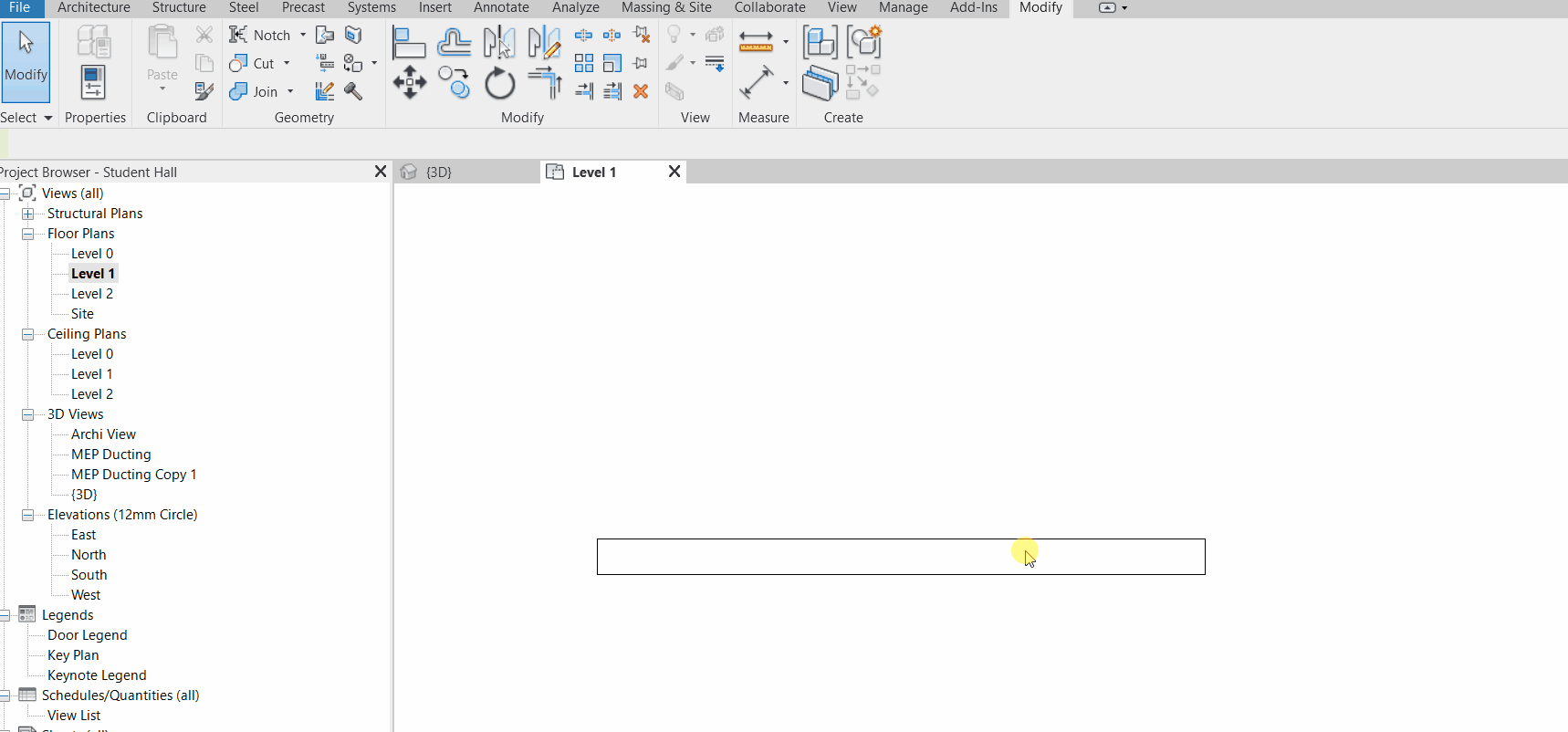This screenshot has width=1568, height=732.
Task: Click the Match Type Properties paintbrush icon
Action: coord(204,91)
